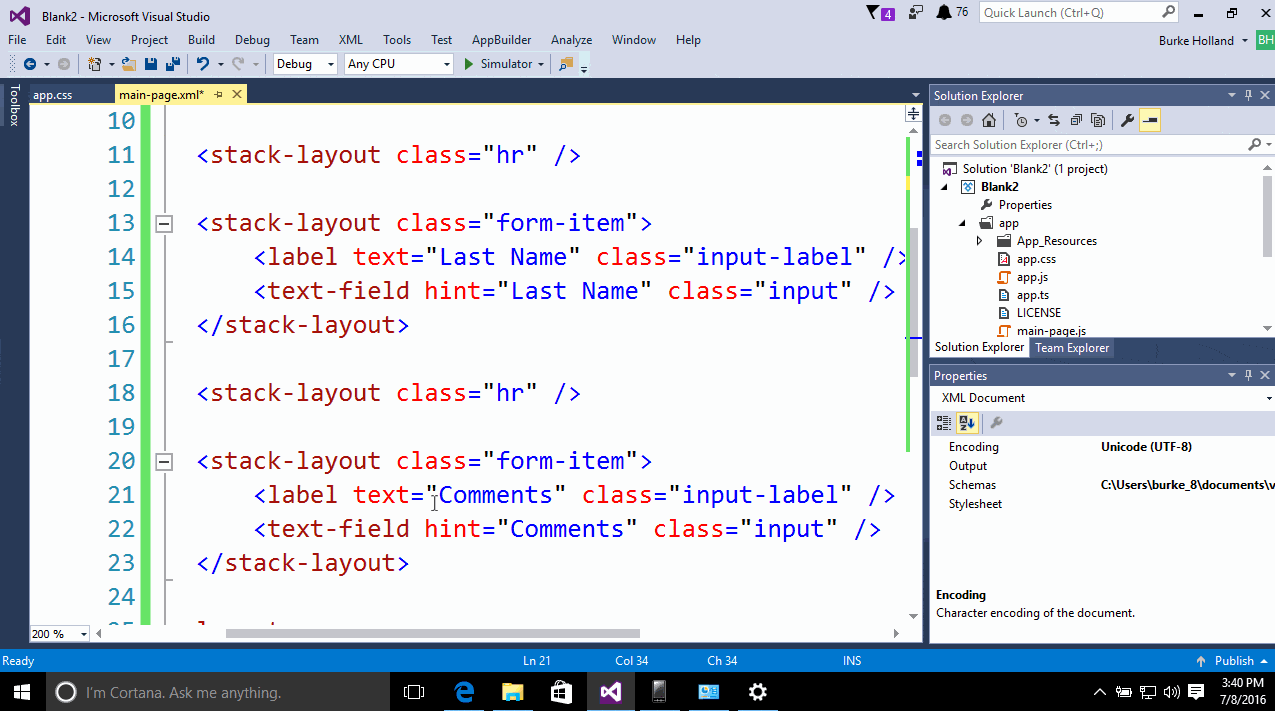Toggle code folding on line 13
The height and width of the screenshot is (711, 1275).
pos(163,223)
